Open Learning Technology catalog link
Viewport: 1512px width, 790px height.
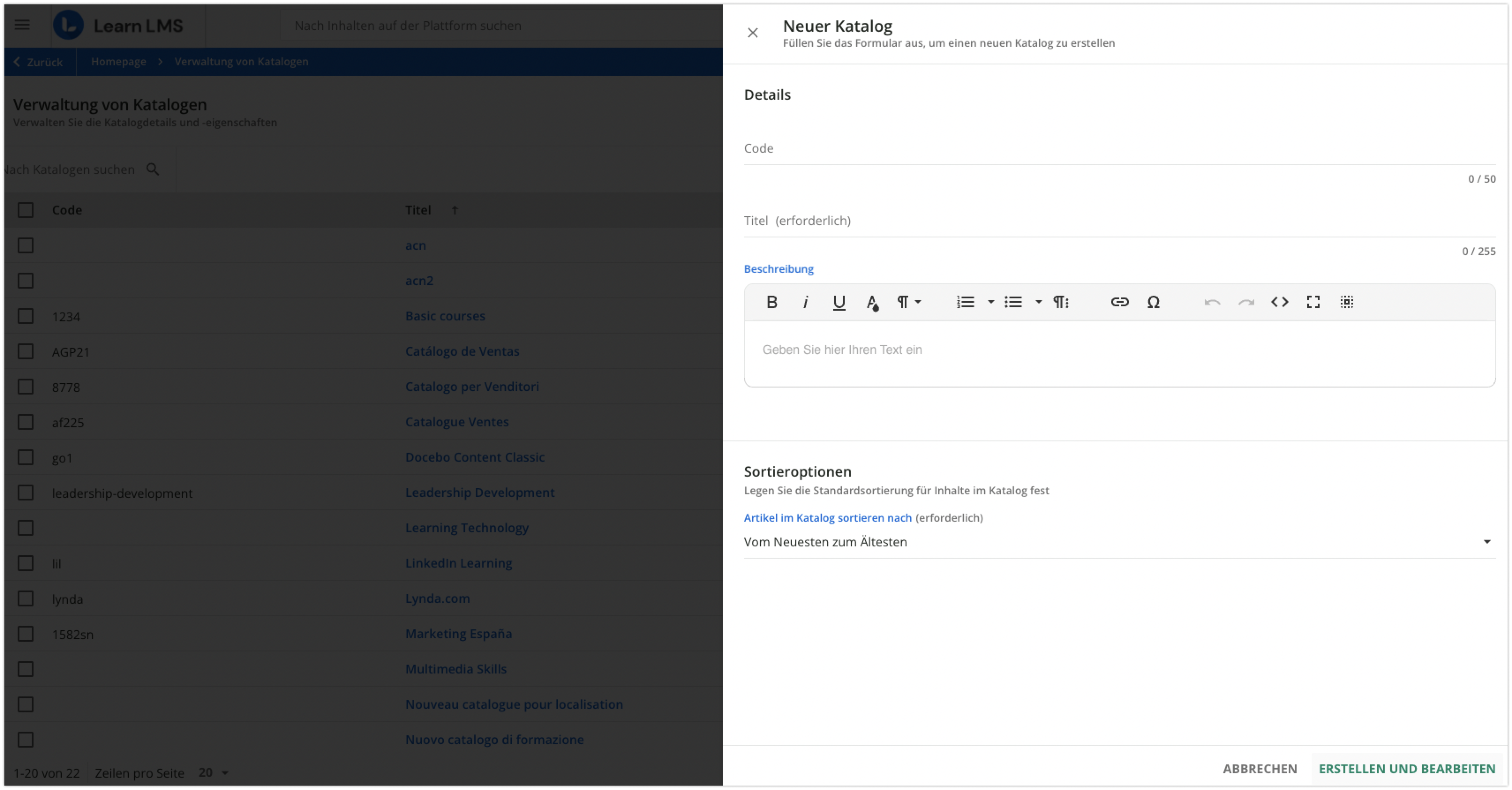(x=466, y=528)
